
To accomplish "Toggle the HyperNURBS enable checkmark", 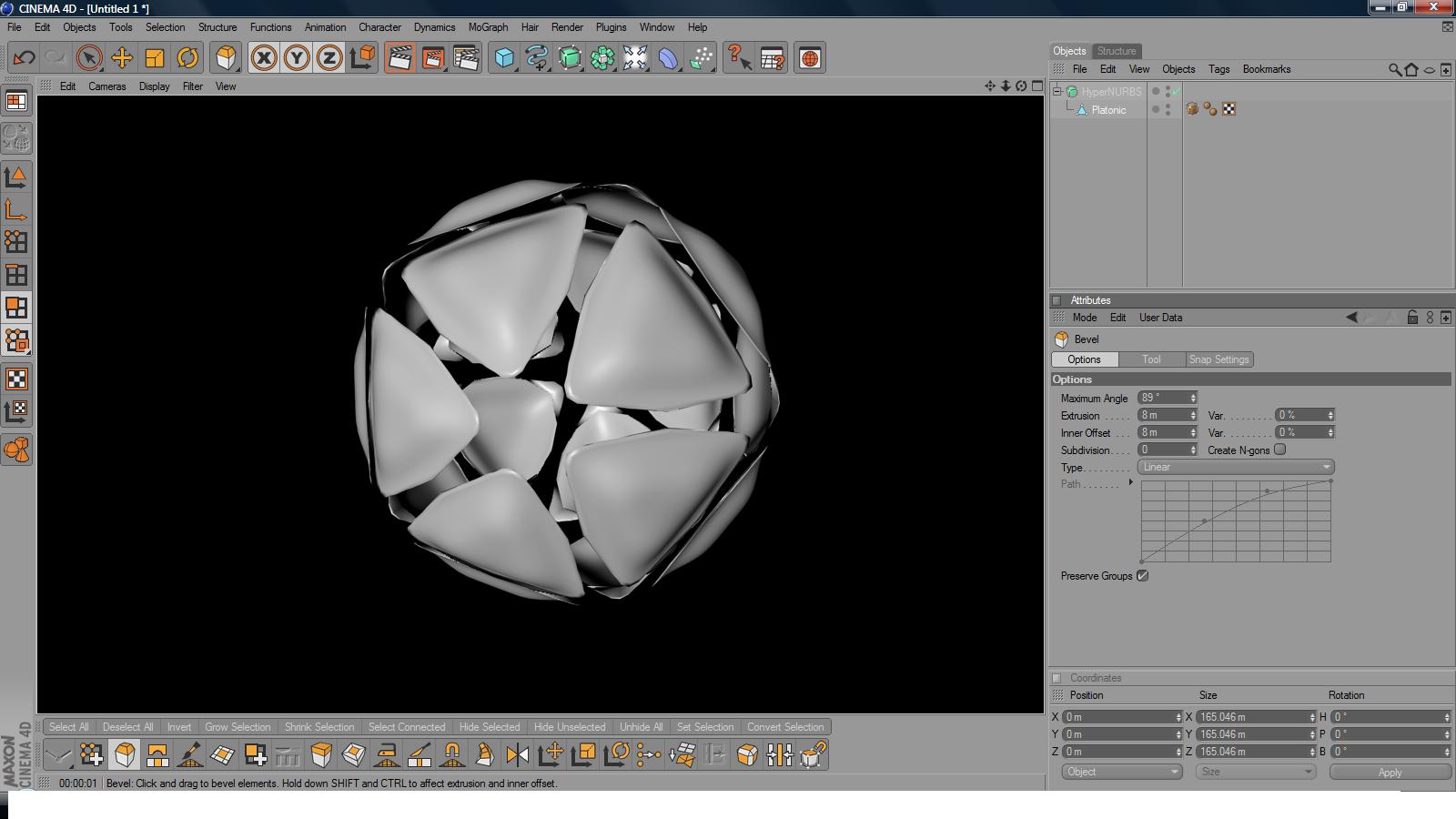I will 1177,91.
